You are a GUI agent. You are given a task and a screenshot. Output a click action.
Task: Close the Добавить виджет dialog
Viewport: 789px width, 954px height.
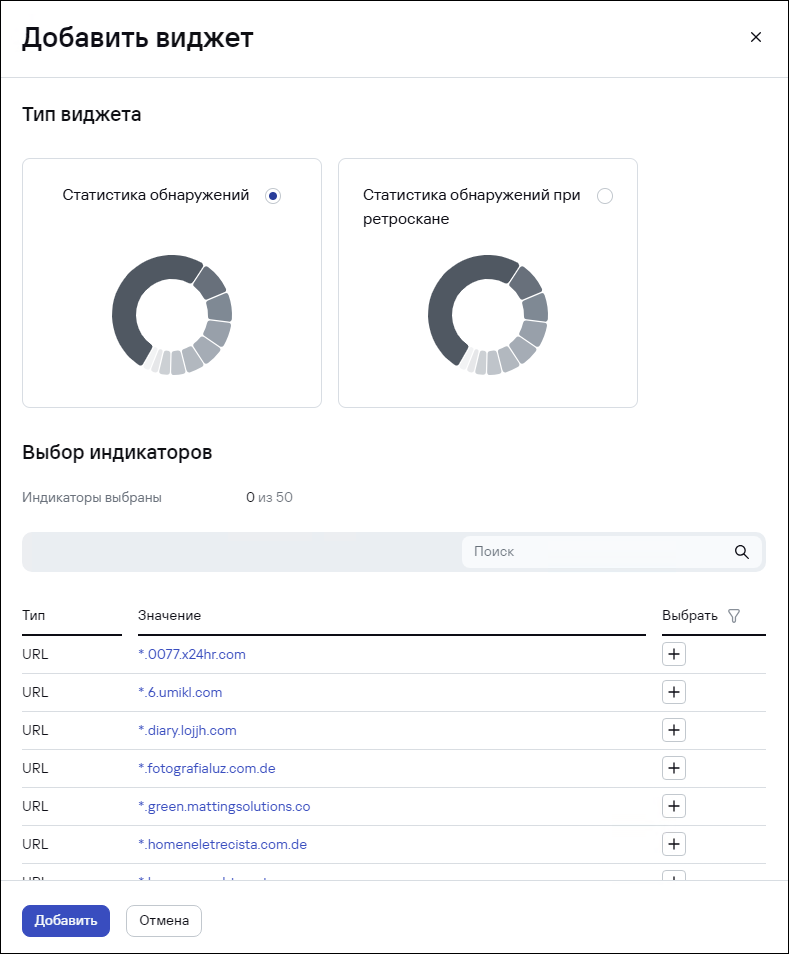[756, 38]
